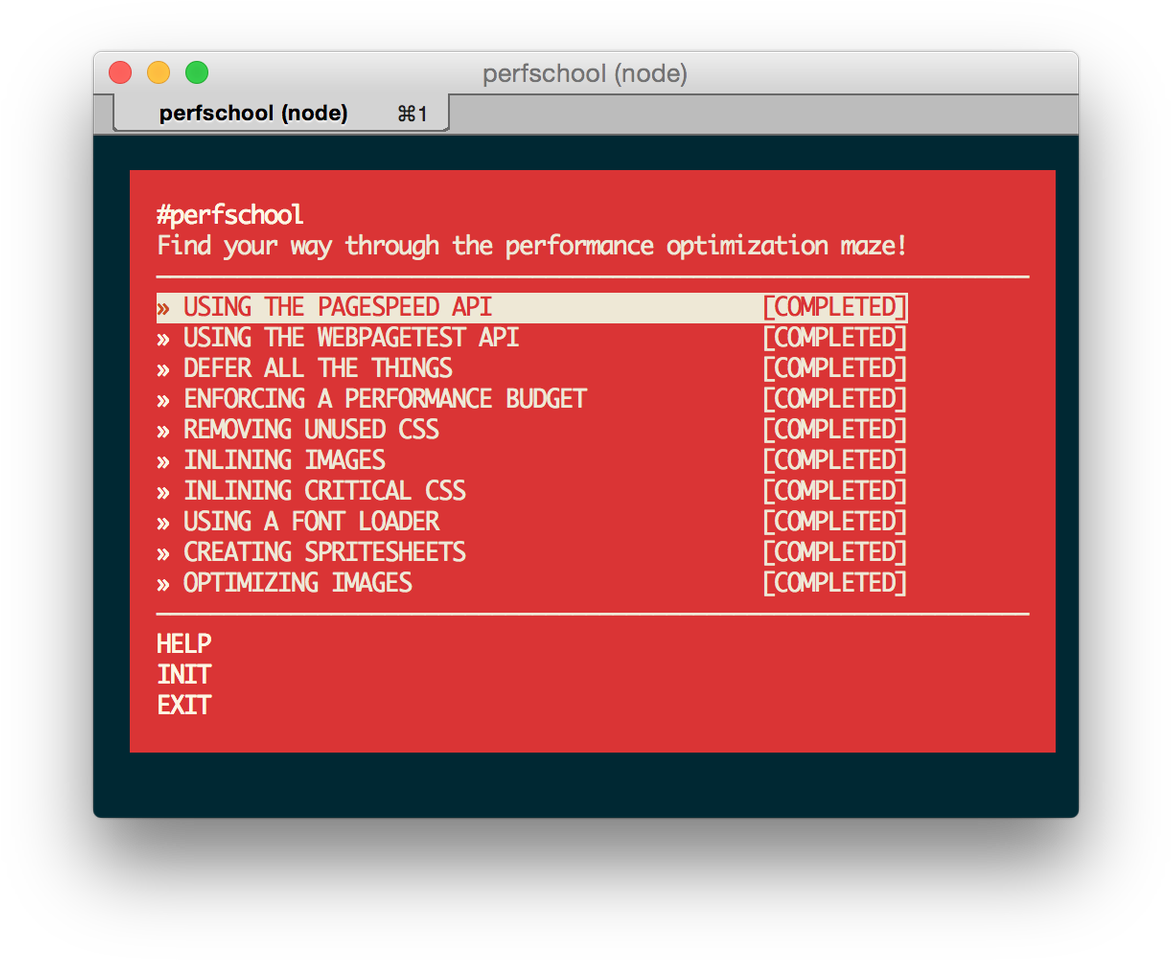Image resolution: width=1171 pixels, height=960 pixels.
Task: Select the USING THE PAGESPEED API lesson
Action: [x=532, y=307]
